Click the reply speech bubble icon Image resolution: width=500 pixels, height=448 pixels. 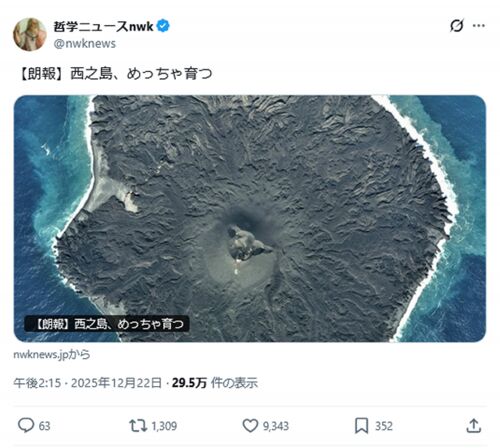(x=26, y=425)
